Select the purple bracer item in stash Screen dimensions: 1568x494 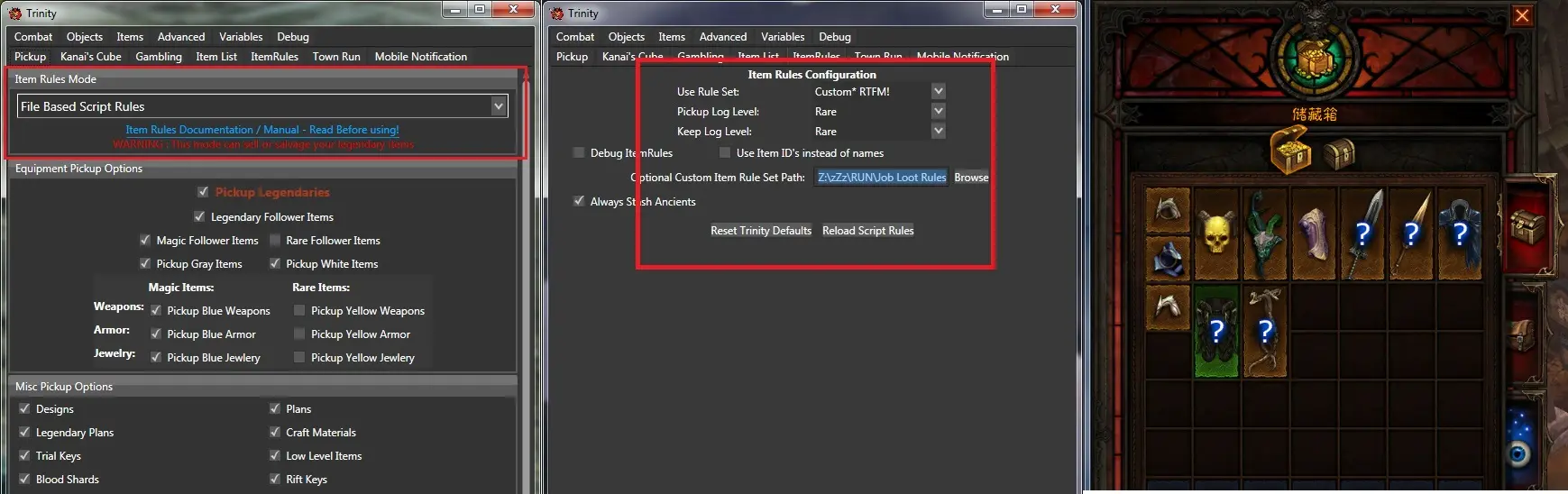tap(1314, 234)
